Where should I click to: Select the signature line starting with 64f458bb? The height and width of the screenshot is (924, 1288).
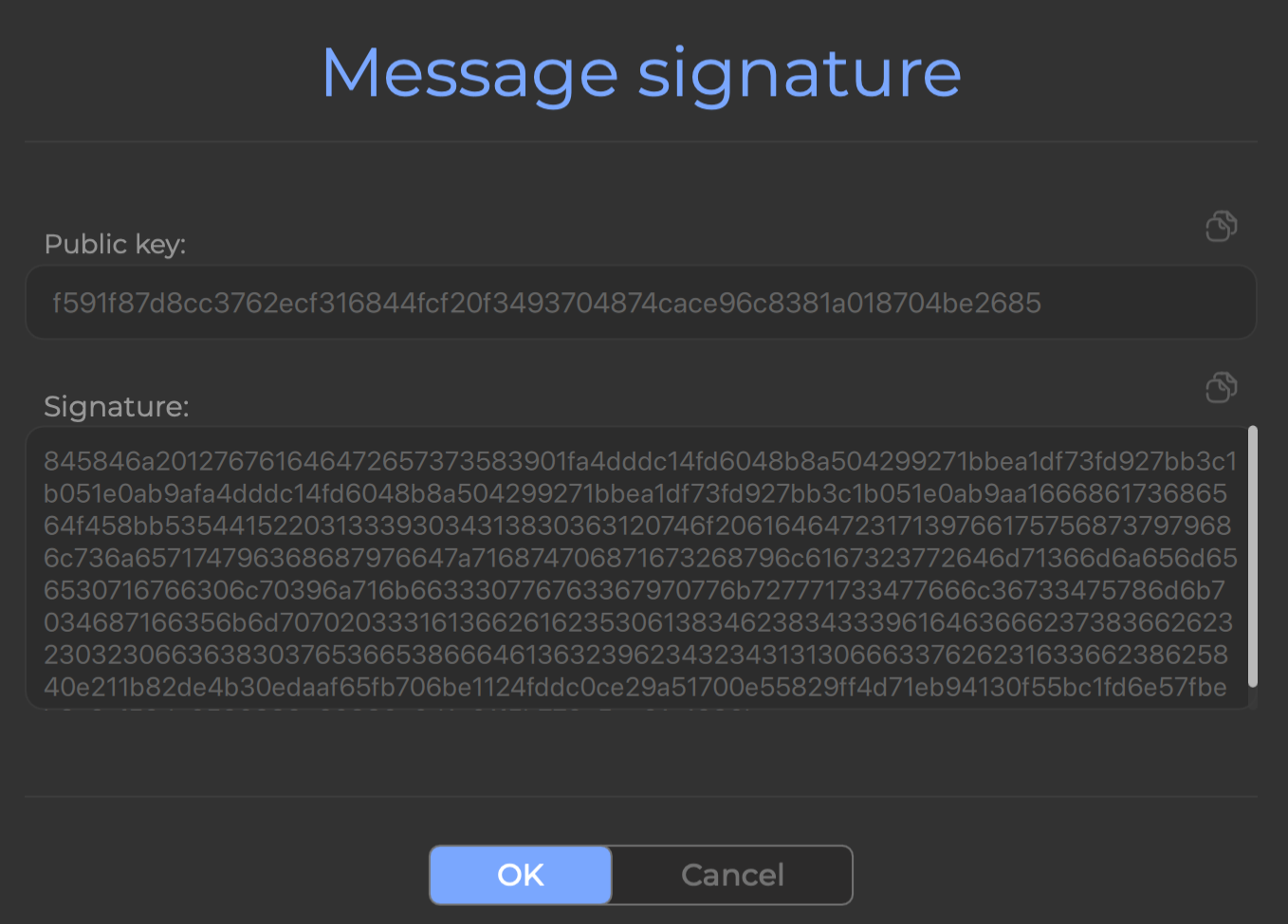[637, 526]
